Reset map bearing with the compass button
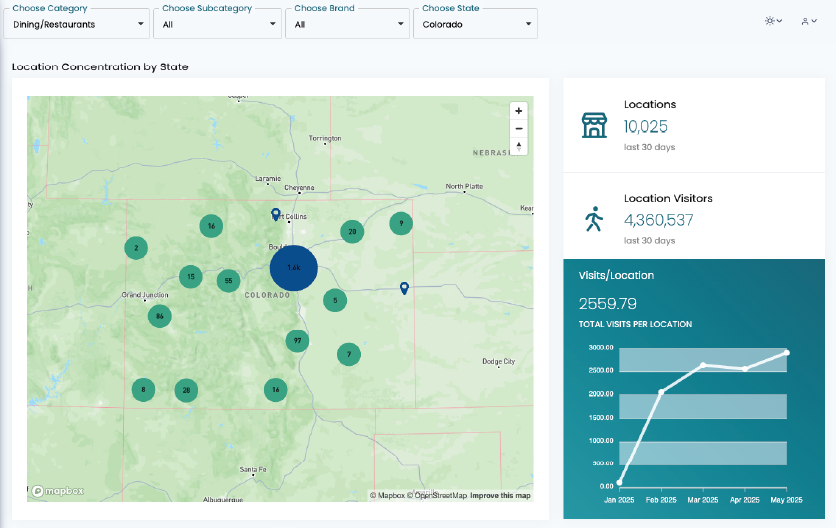The width and height of the screenshot is (836, 528). 518,146
